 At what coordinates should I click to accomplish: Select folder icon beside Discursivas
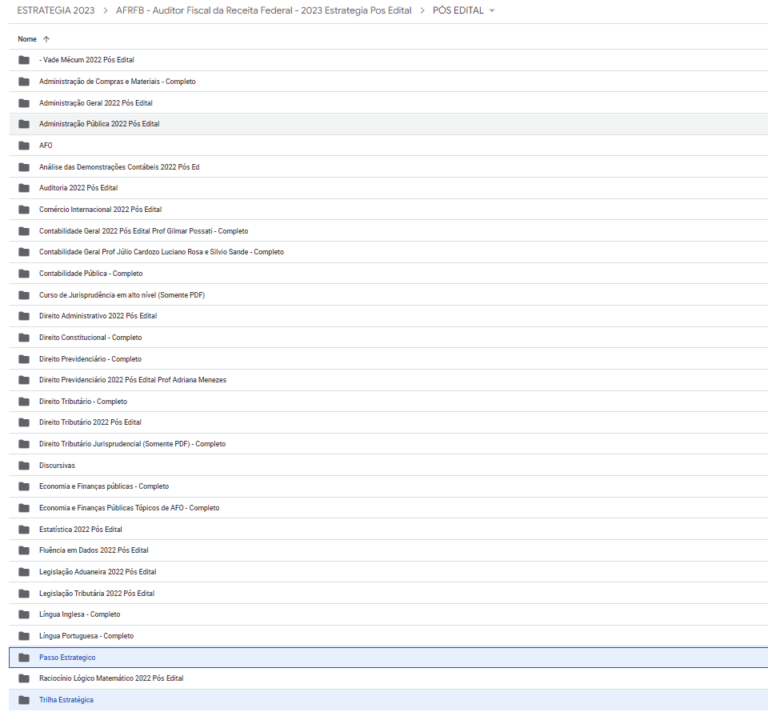pyautogui.click(x=24, y=465)
